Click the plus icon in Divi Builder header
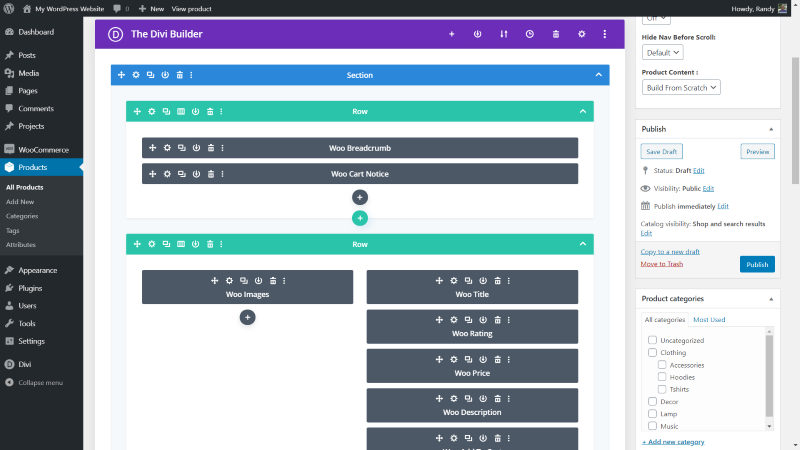This screenshot has height=450, width=800. coord(452,34)
